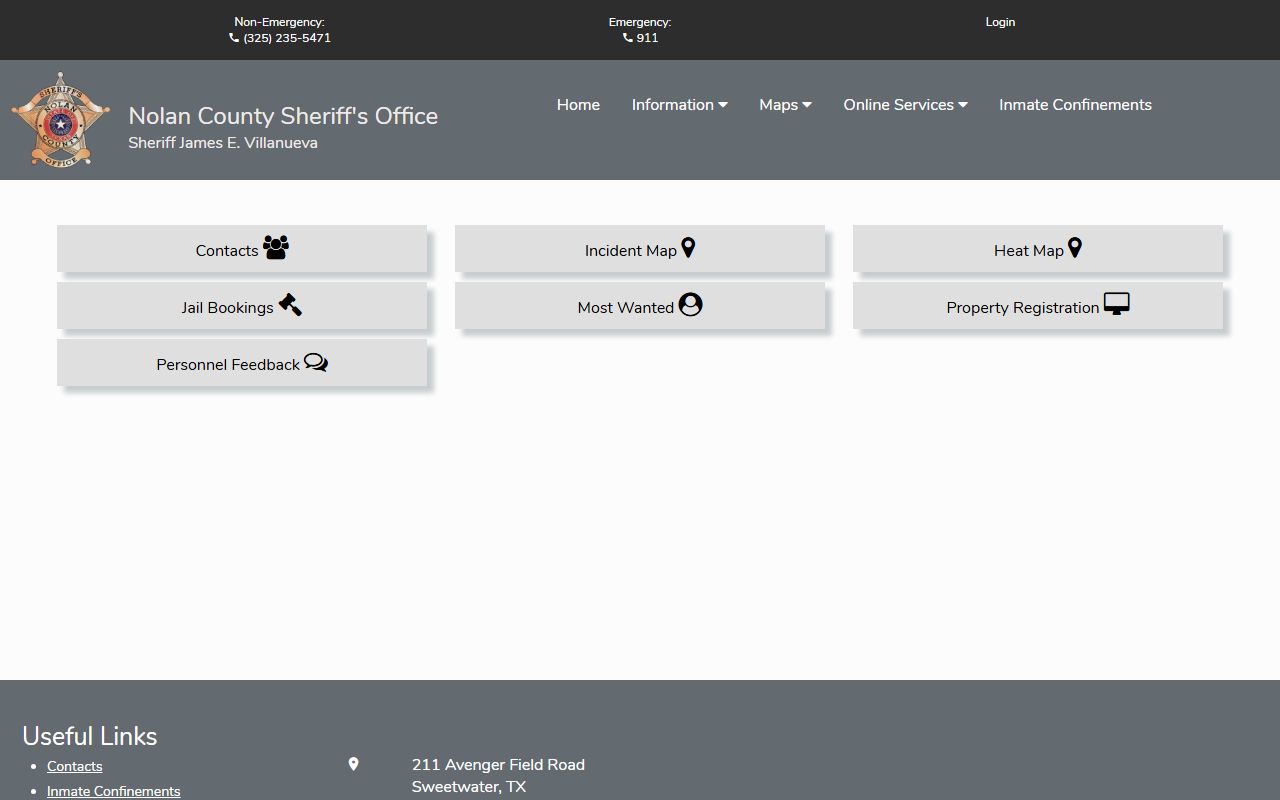This screenshot has width=1280, height=800.
Task: Open Inmate Confinements in the navigation bar
Action: point(1075,105)
